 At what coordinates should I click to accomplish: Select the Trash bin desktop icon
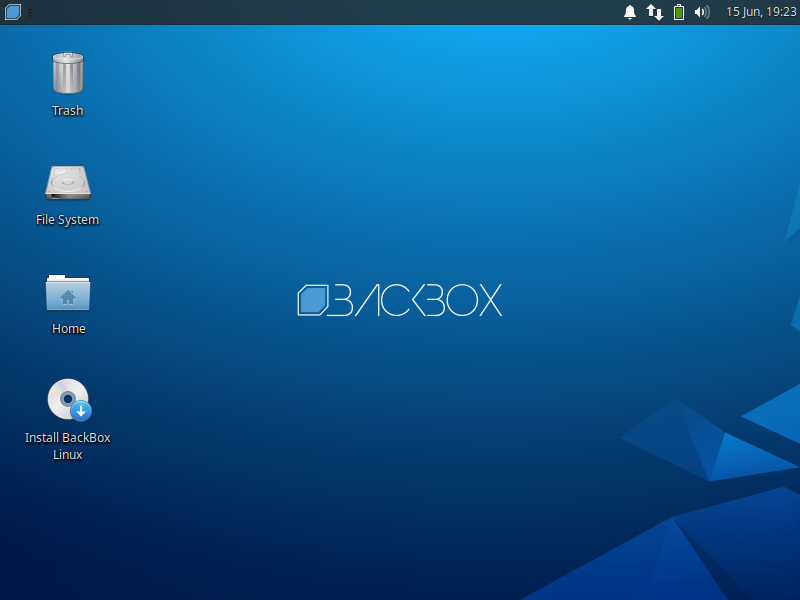coord(67,74)
